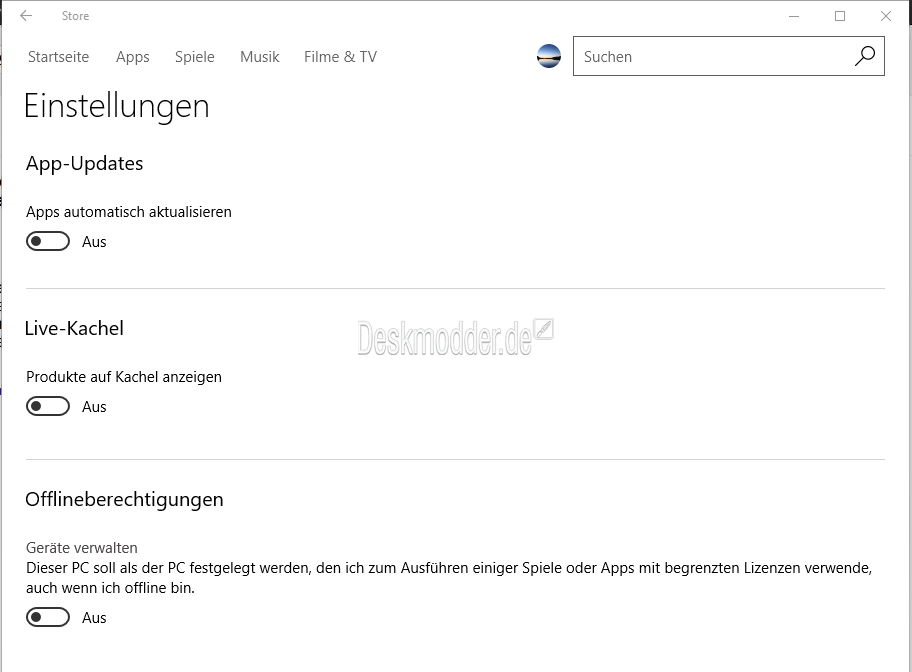Toggle the Offlineberechtigungen device switch
The image size is (912, 672).
(x=48, y=617)
